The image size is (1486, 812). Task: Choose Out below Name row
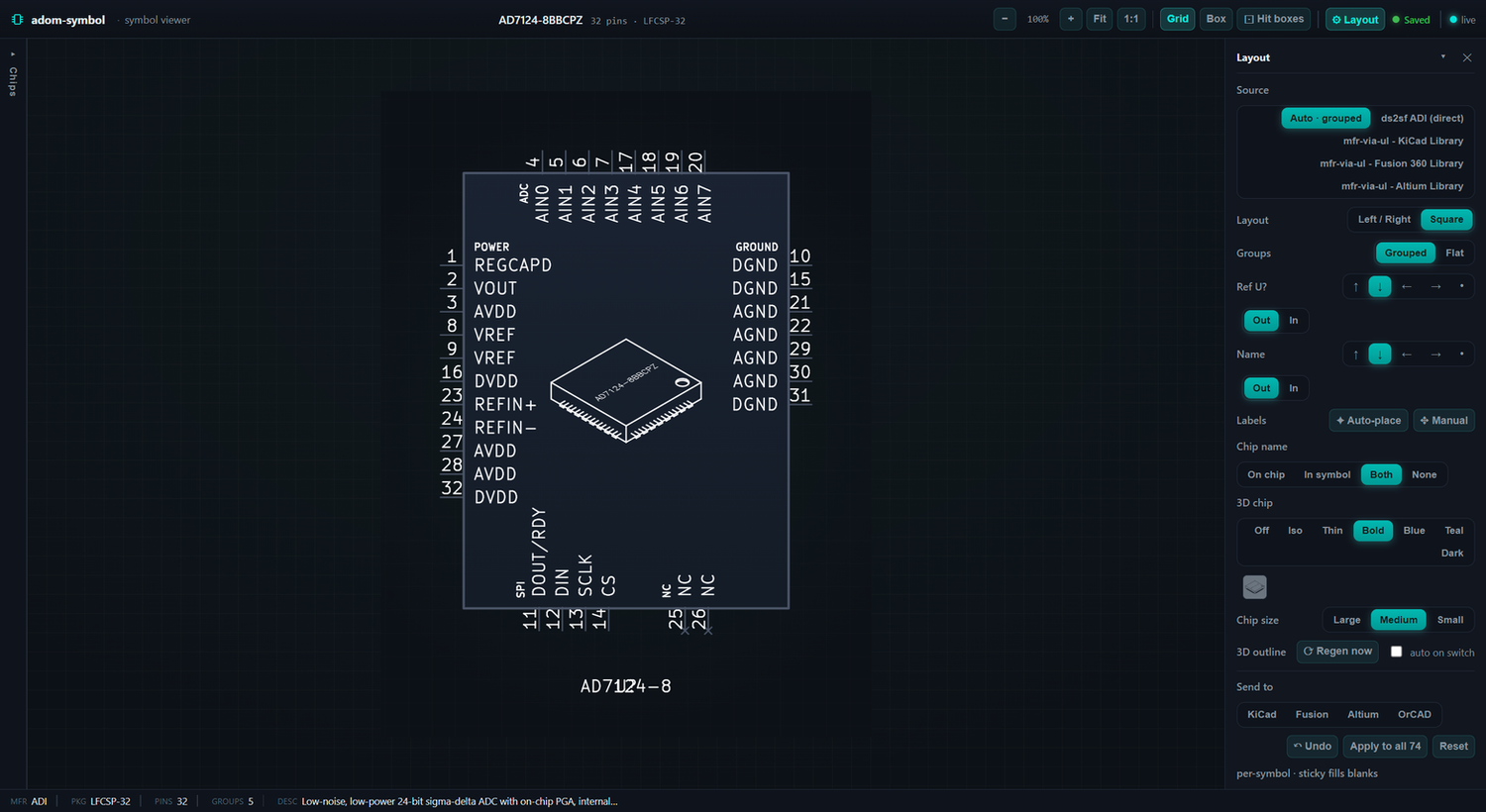[1261, 388]
